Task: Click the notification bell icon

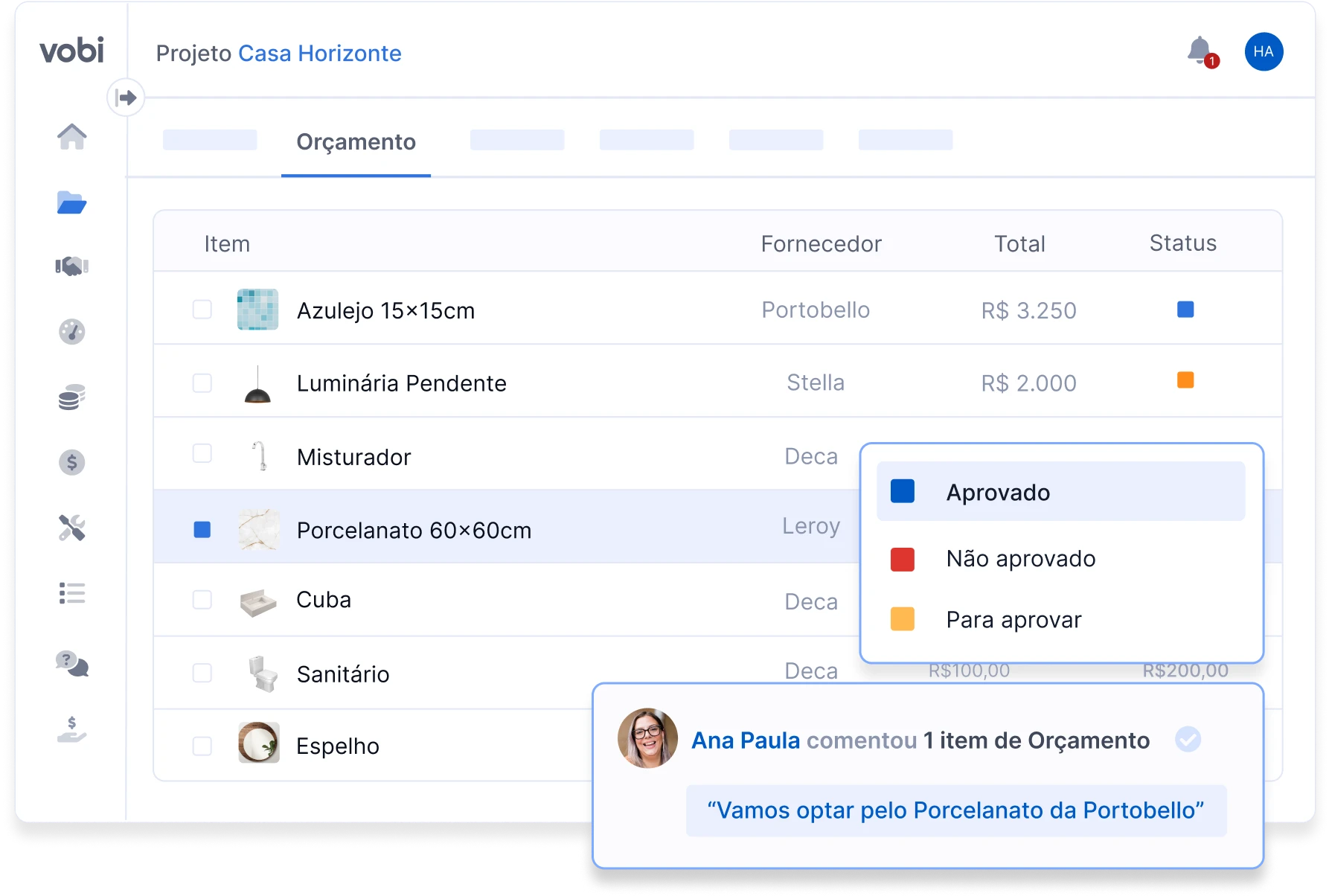Action: pos(1200,51)
